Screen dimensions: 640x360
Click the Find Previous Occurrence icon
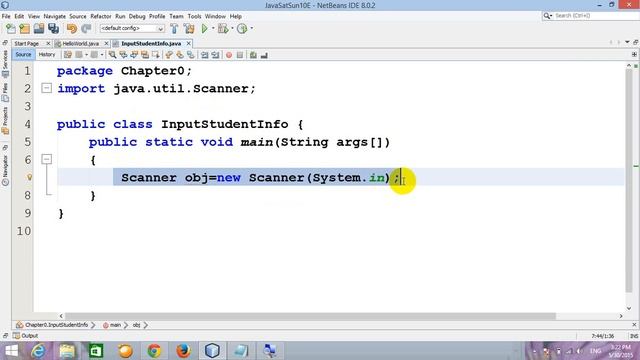(123, 55)
